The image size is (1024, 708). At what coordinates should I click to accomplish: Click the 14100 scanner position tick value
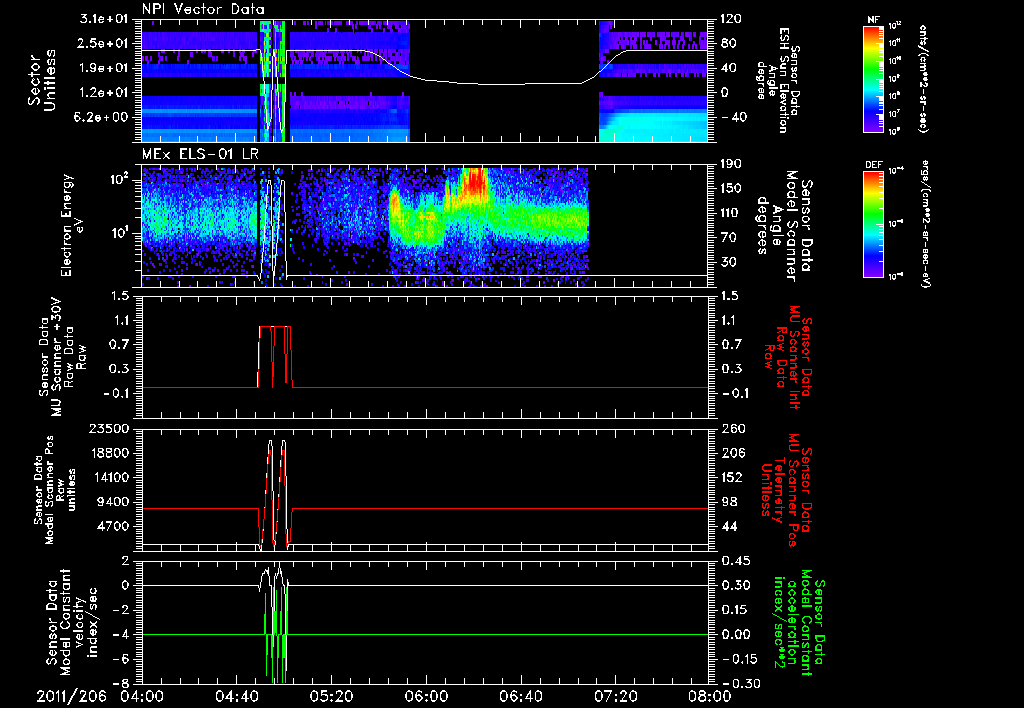coord(109,477)
